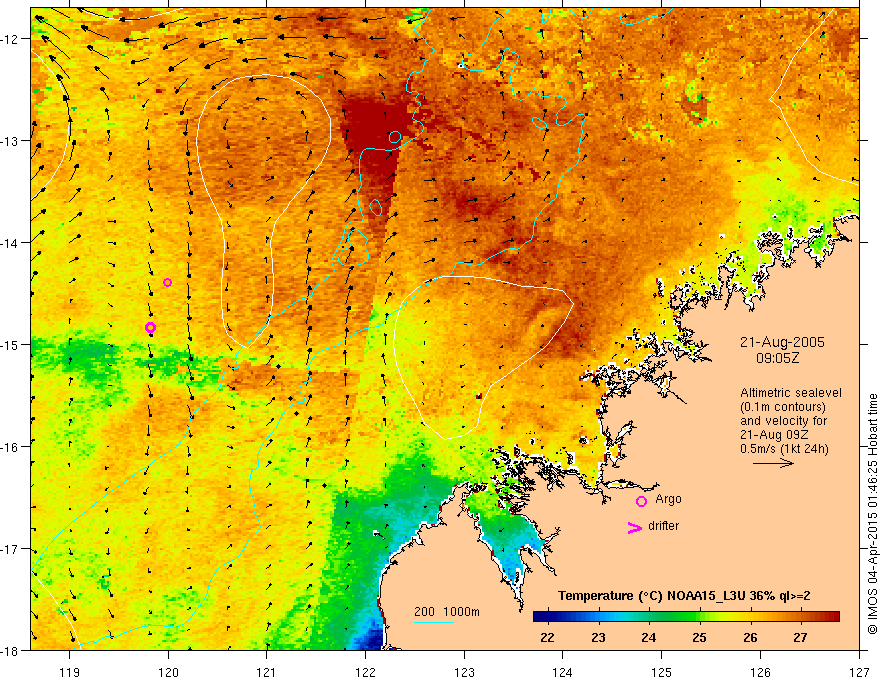
Task: Click the longitude axis label 121
Action: pos(267,672)
